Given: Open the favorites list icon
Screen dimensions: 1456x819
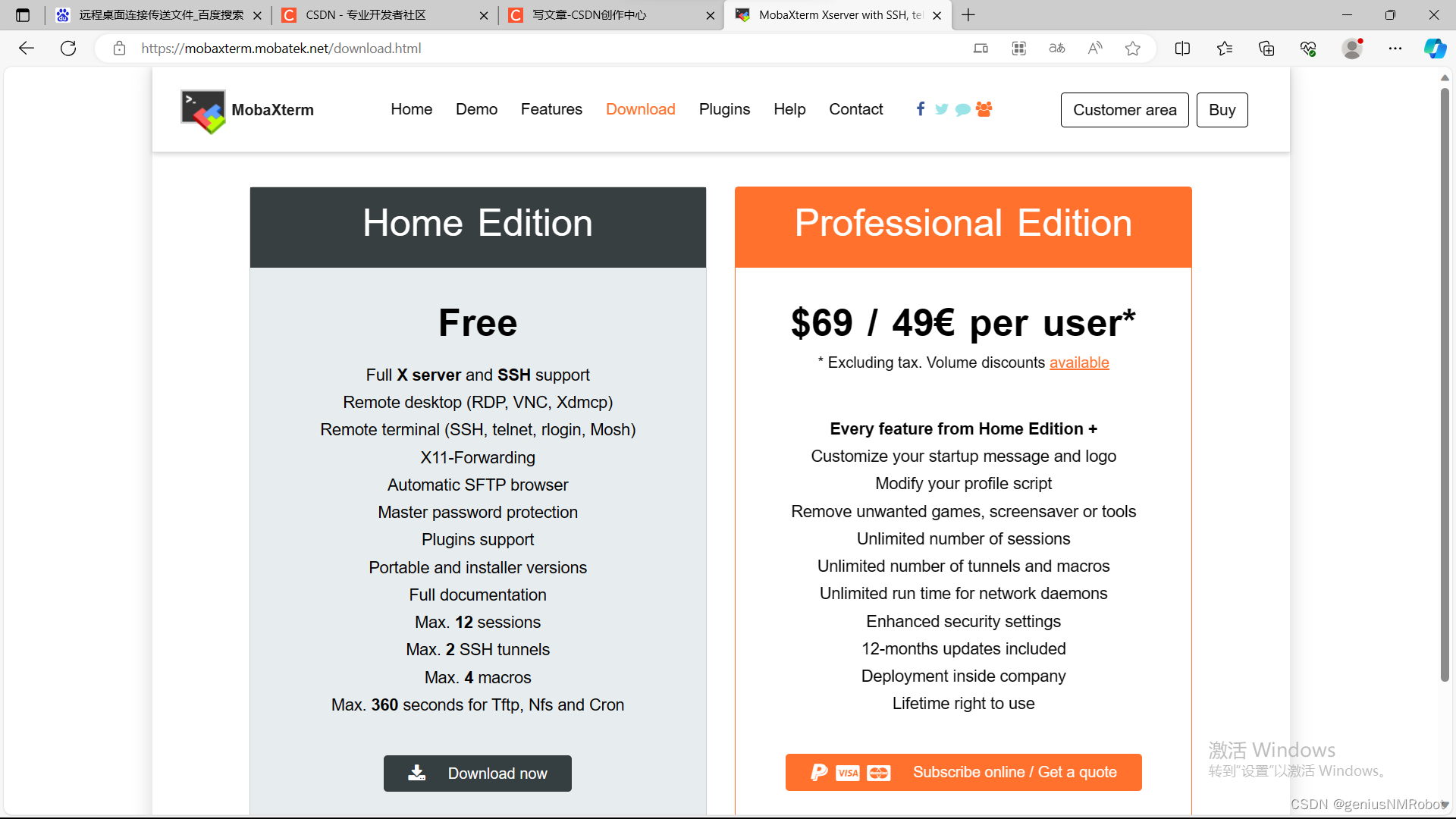Looking at the screenshot, I should pyautogui.click(x=1224, y=49).
